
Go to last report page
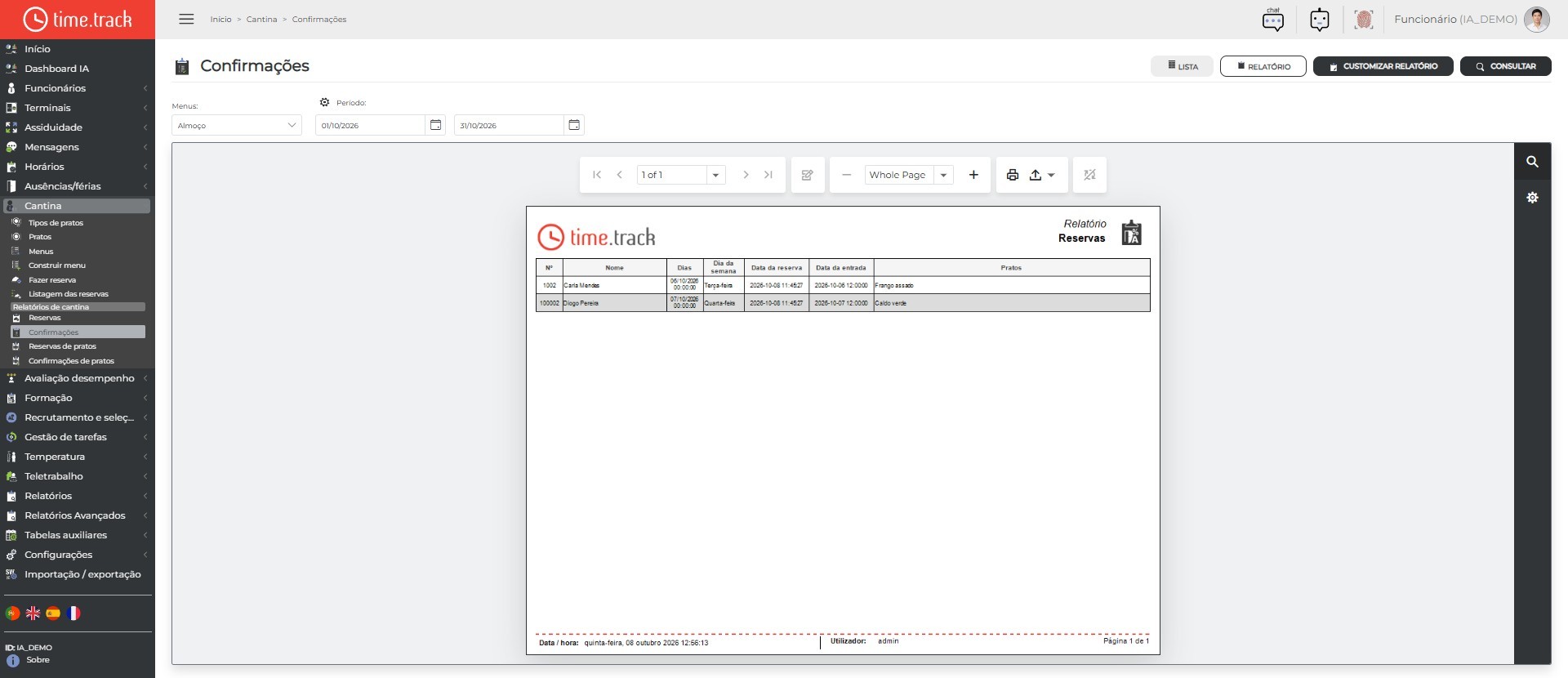click(768, 175)
